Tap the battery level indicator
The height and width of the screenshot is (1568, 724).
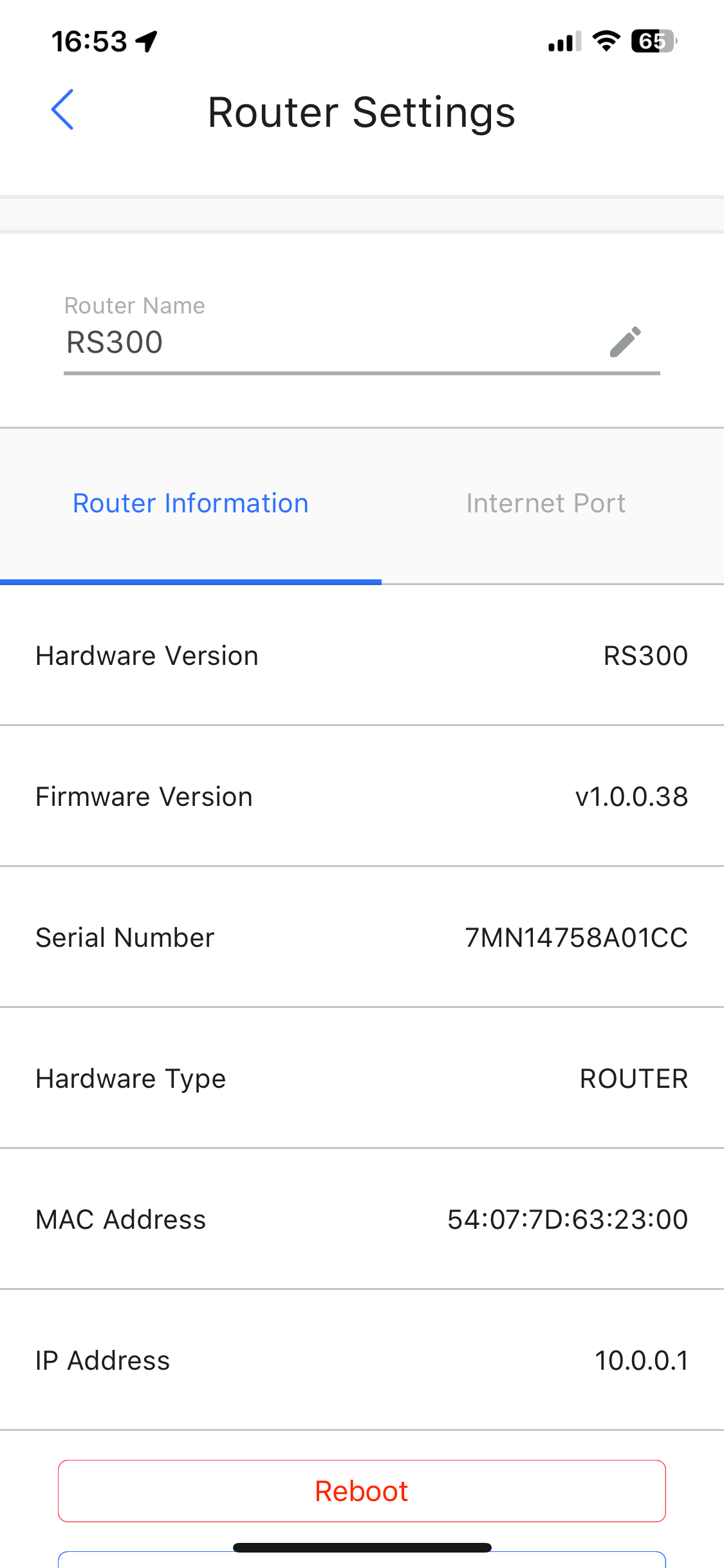click(x=654, y=41)
